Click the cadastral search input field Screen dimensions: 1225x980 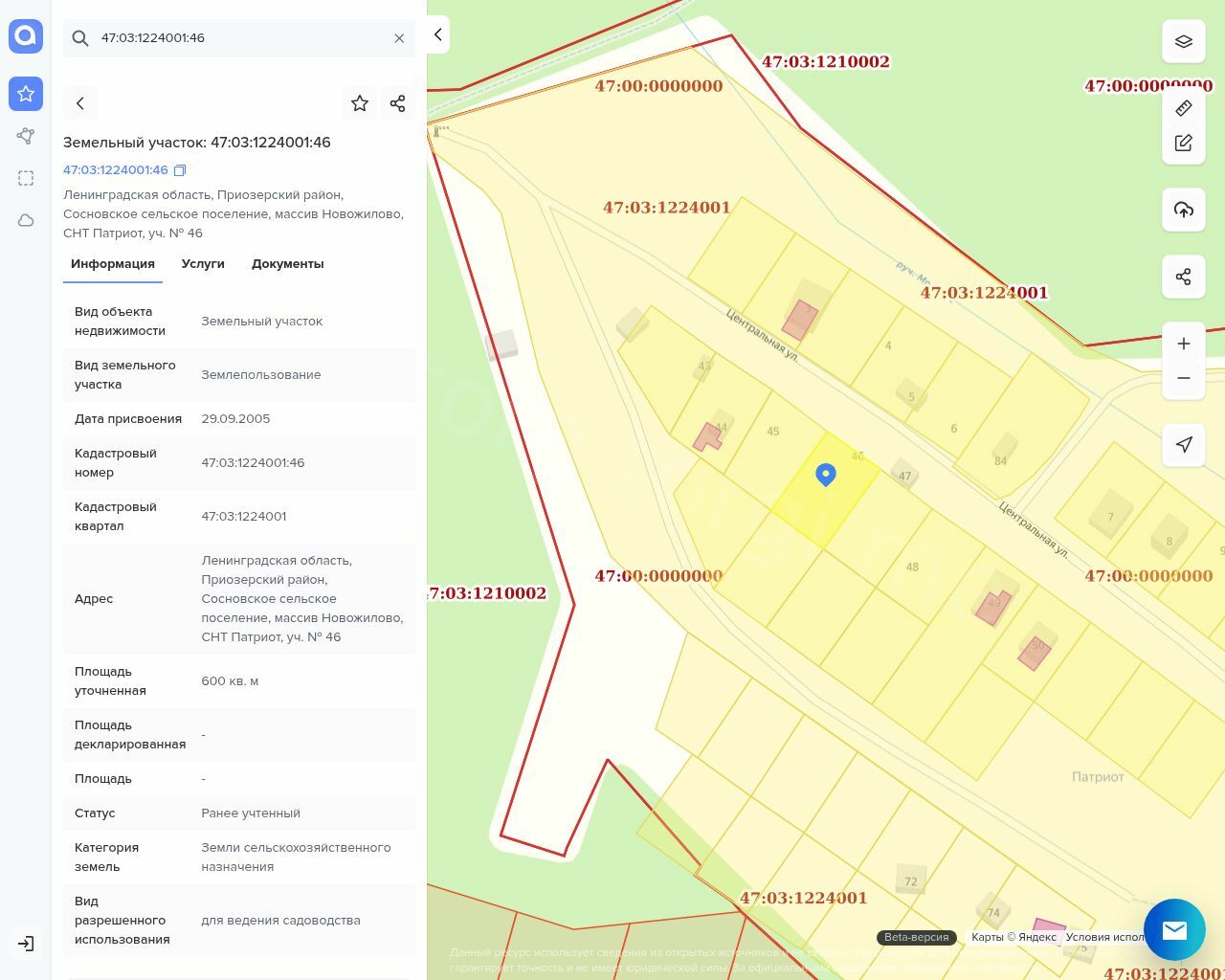(x=239, y=38)
